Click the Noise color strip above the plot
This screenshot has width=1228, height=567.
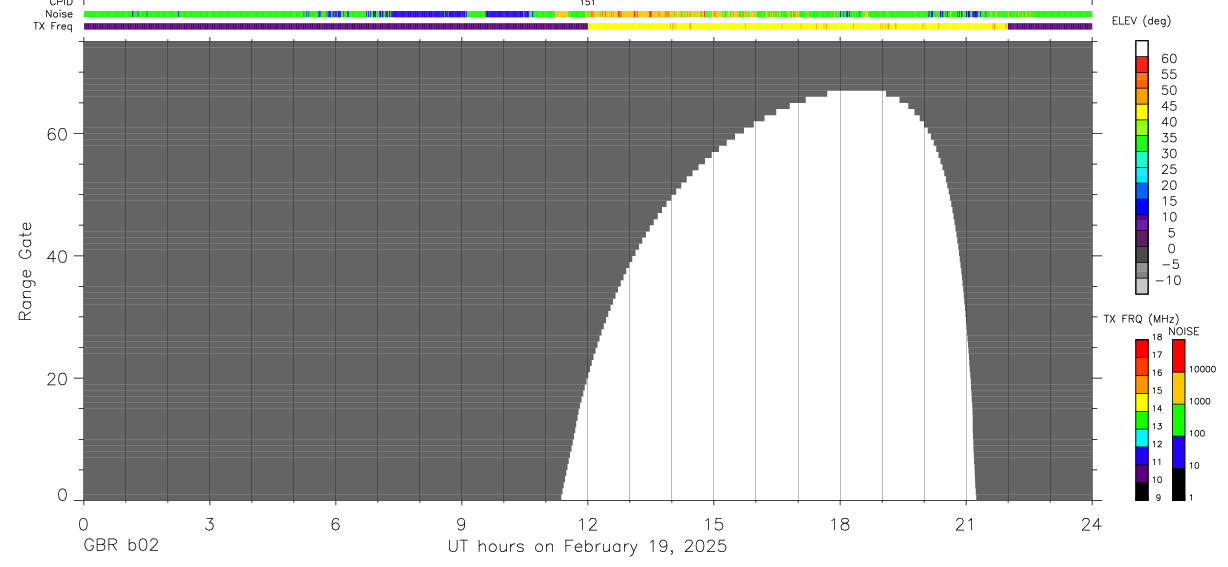pos(587,14)
